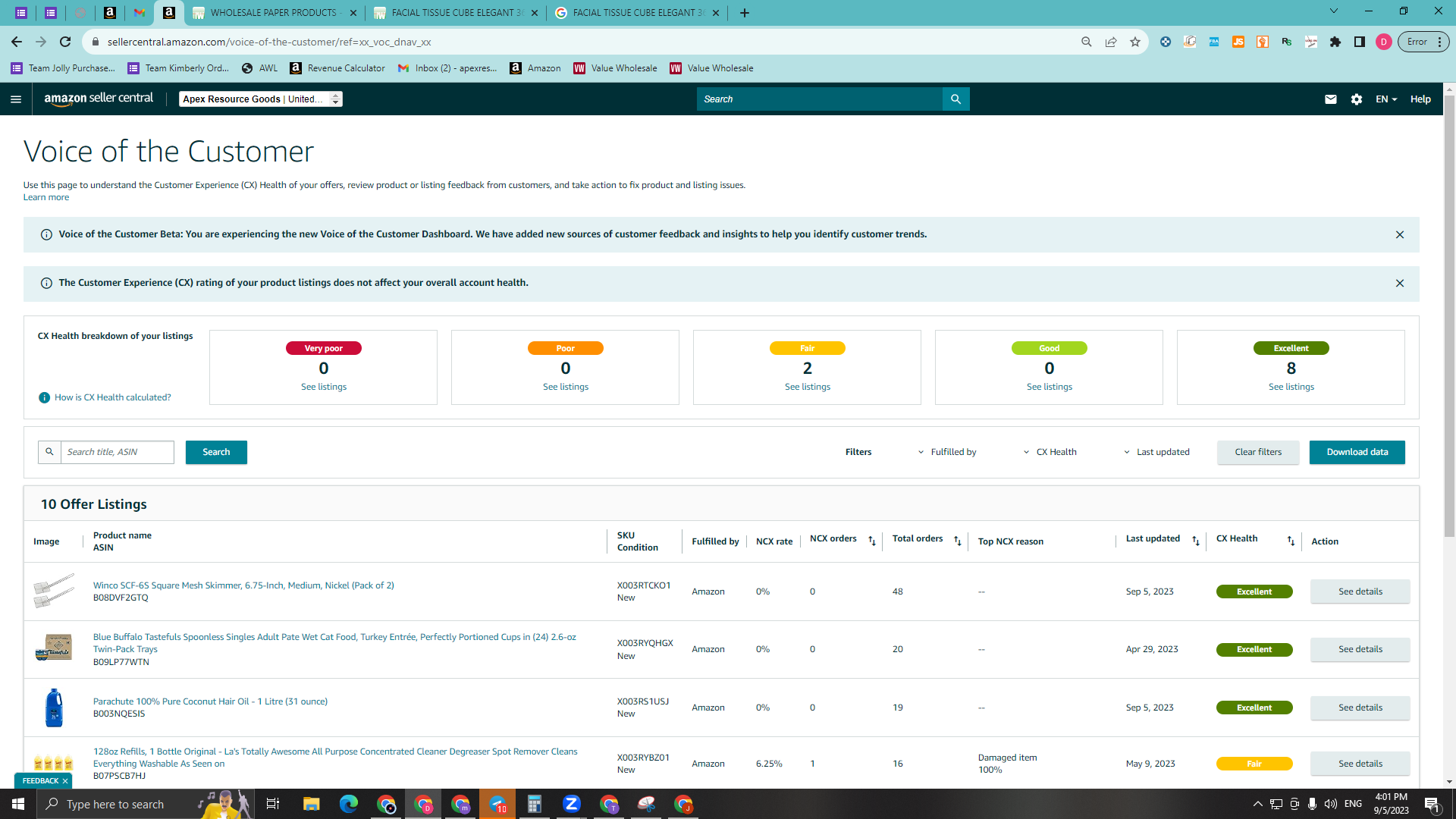
Task: Open the Apex Resource Goods account selector
Action: (261, 99)
